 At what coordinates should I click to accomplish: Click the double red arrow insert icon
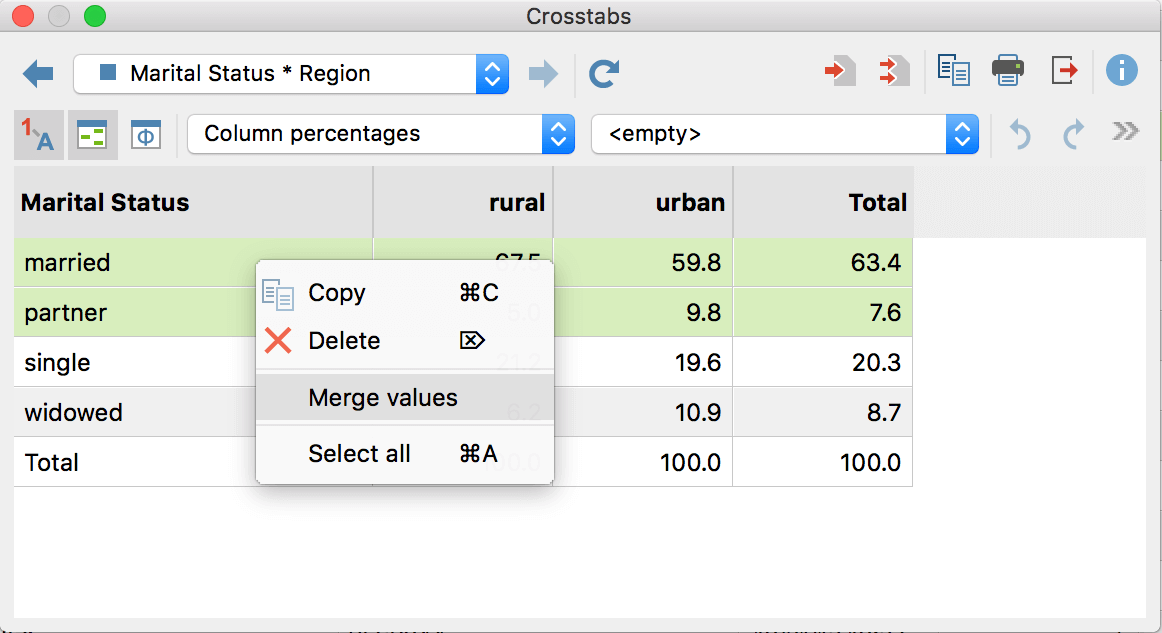pyautogui.click(x=894, y=71)
